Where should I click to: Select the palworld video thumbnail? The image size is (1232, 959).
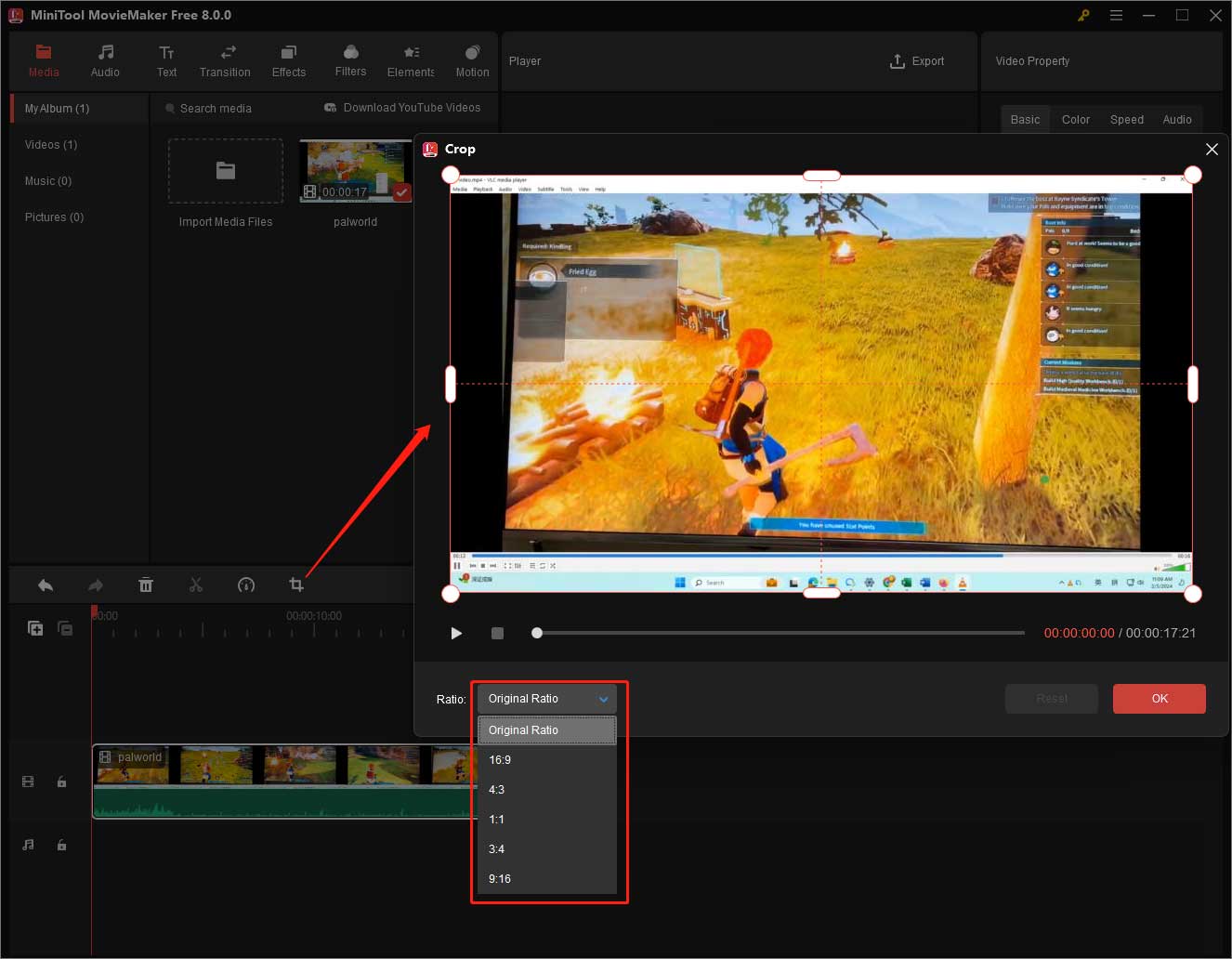(355, 171)
